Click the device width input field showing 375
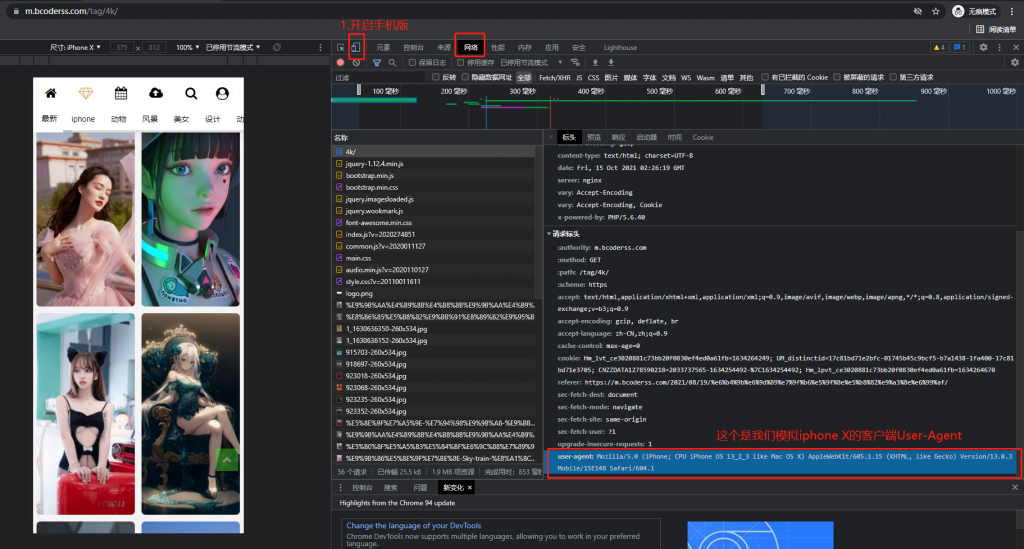Viewport: 1024px width, 549px height. (x=122, y=47)
